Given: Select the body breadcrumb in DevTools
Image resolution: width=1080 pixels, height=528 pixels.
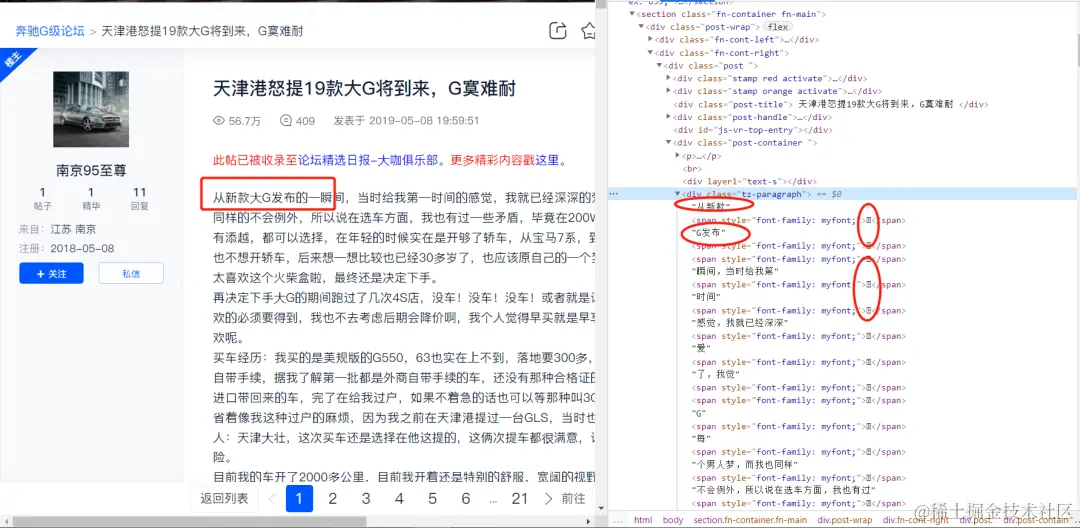Looking at the screenshot, I should (x=673, y=520).
